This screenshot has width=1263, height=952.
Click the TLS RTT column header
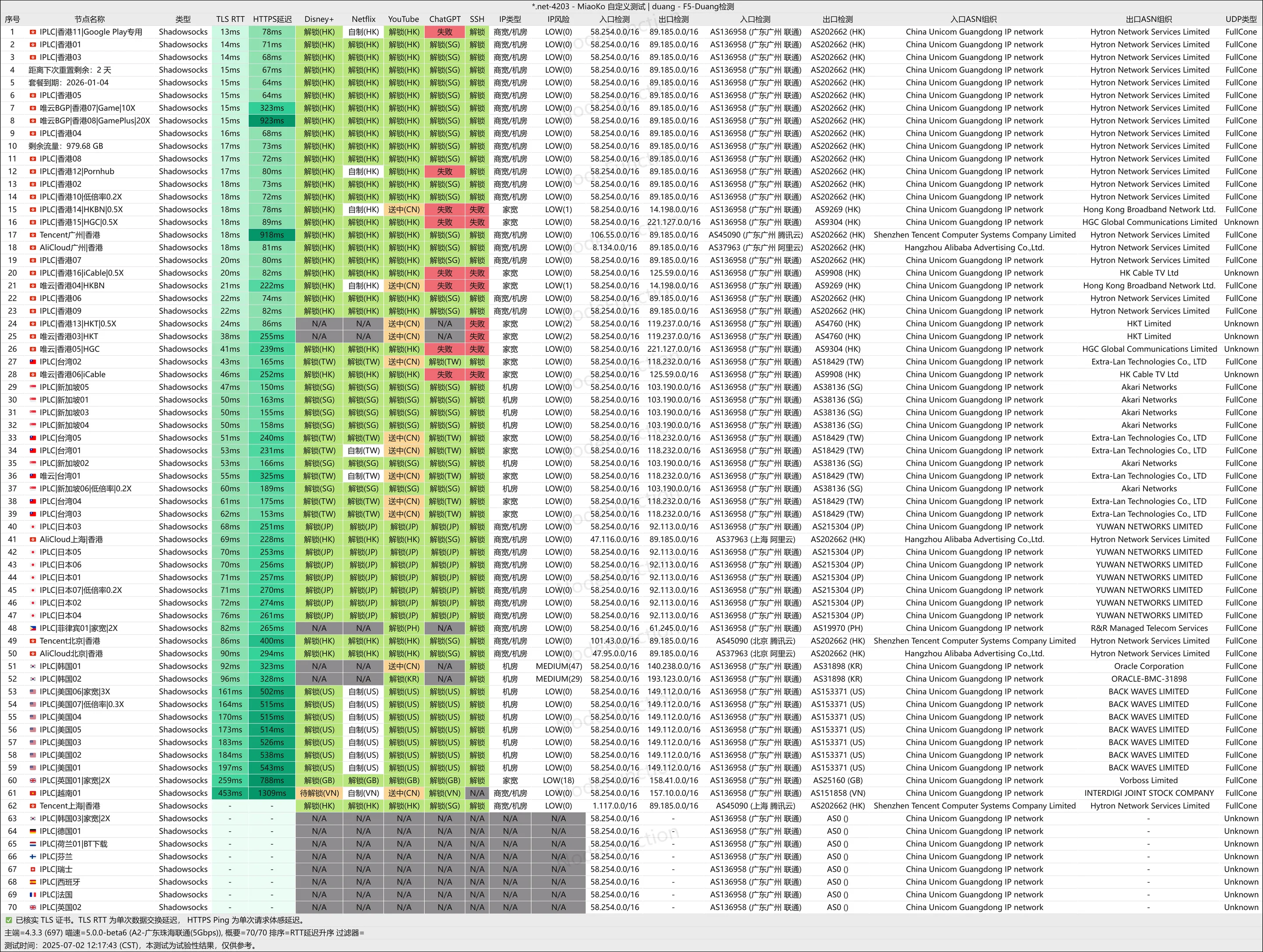(x=230, y=19)
